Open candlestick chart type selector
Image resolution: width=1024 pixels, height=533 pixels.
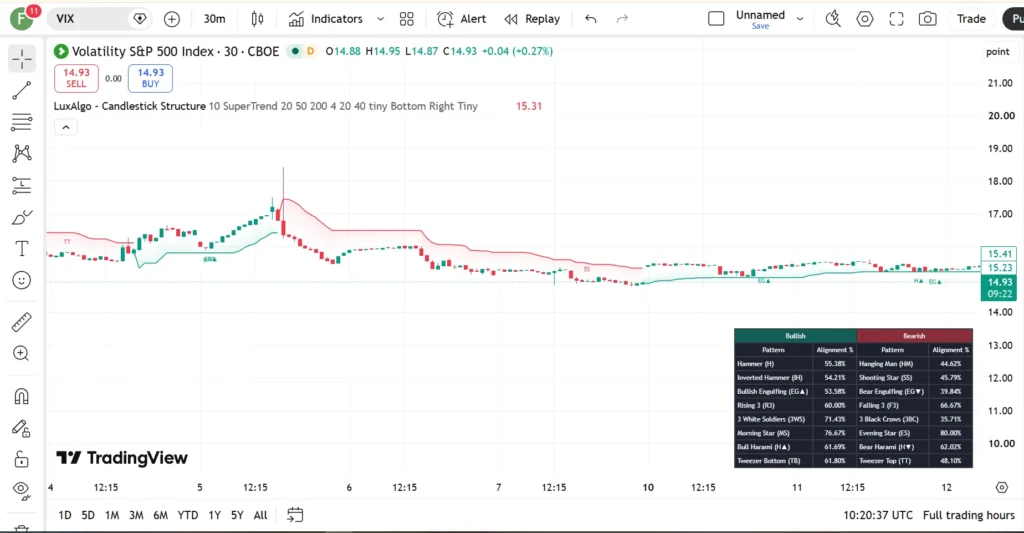click(257, 19)
